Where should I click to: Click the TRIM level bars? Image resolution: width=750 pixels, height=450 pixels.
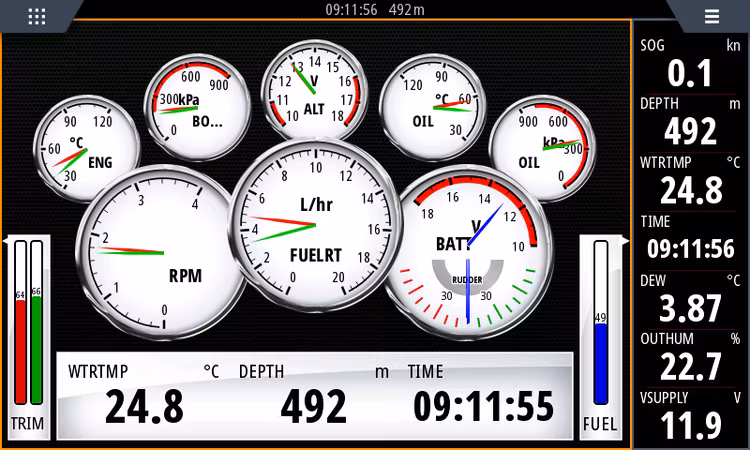(28, 335)
